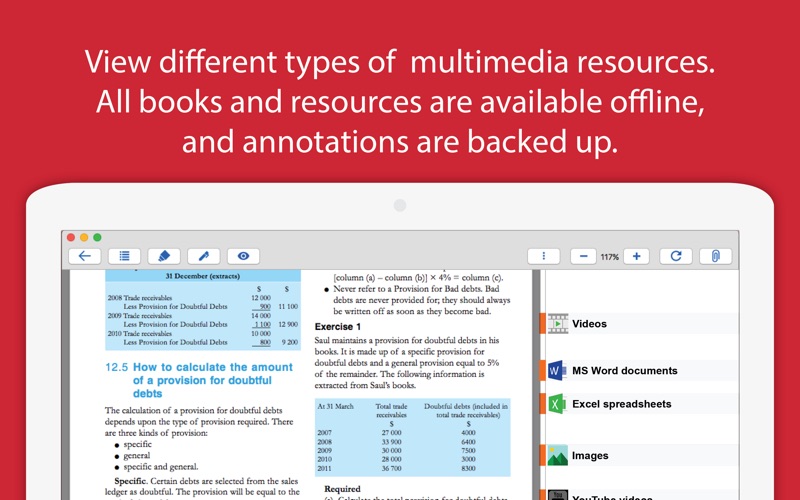This screenshot has width=800, height=500.
Task: Minimize the window with the yellow button
Action: 84,237
